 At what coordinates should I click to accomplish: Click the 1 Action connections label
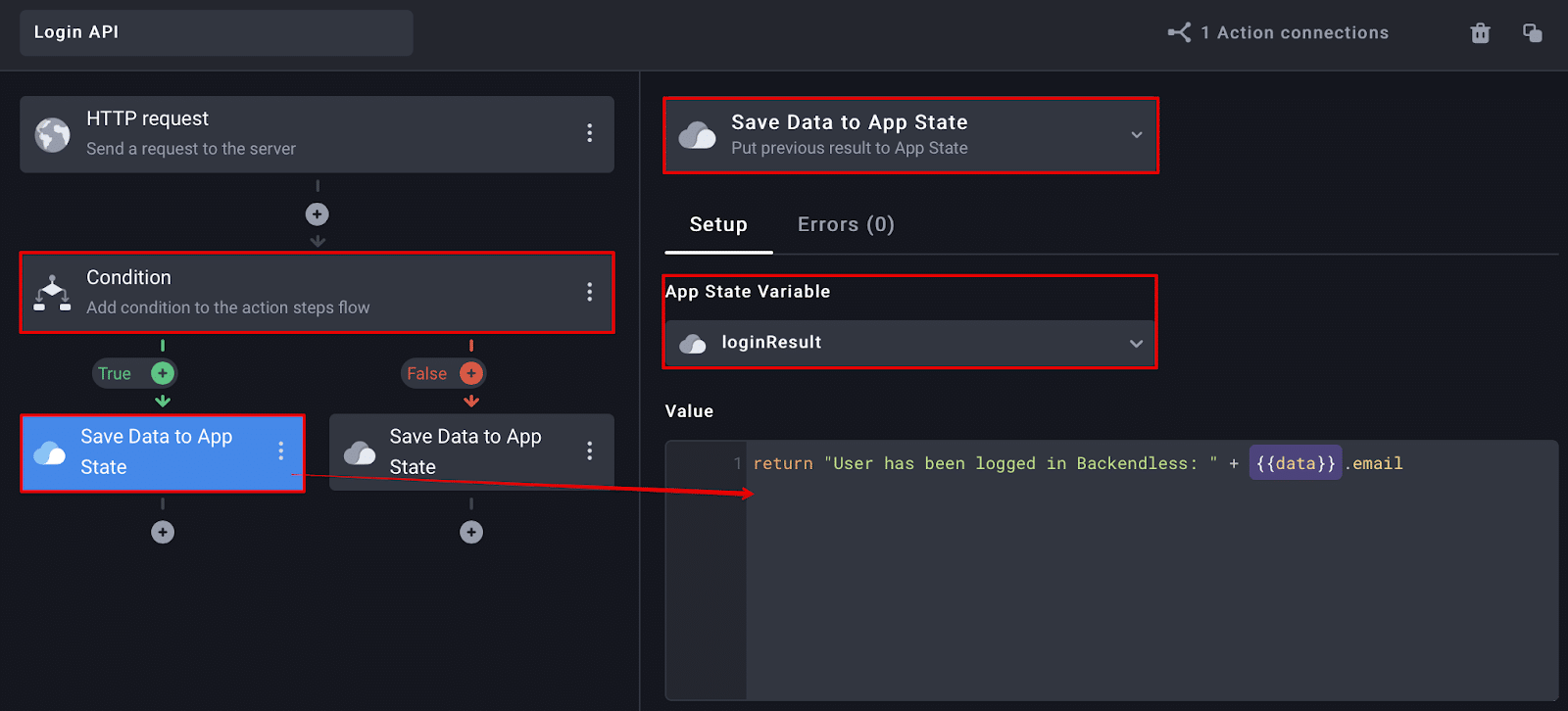pyautogui.click(x=1295, y=32)
